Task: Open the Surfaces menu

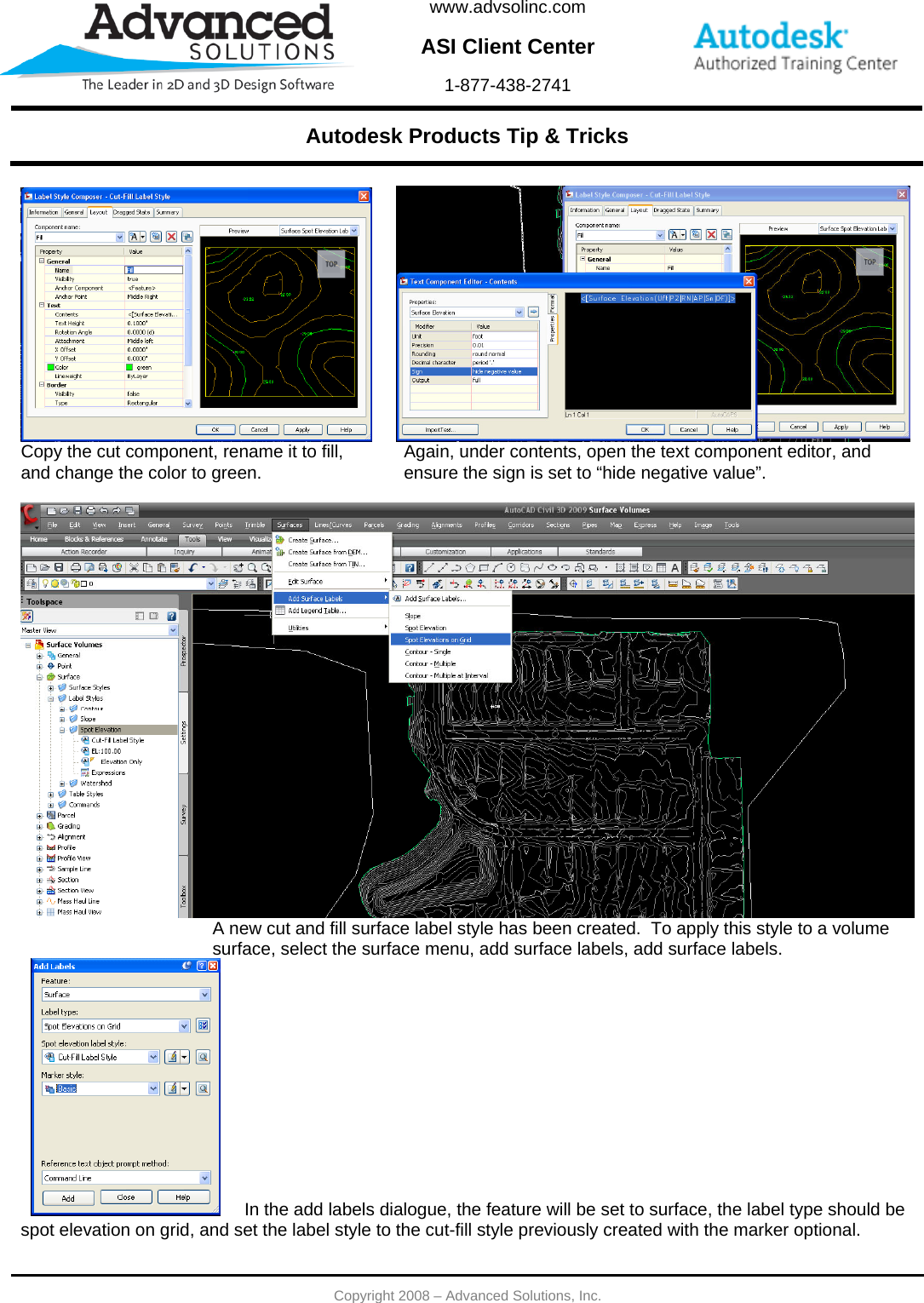Action: [x=290, y=525]
